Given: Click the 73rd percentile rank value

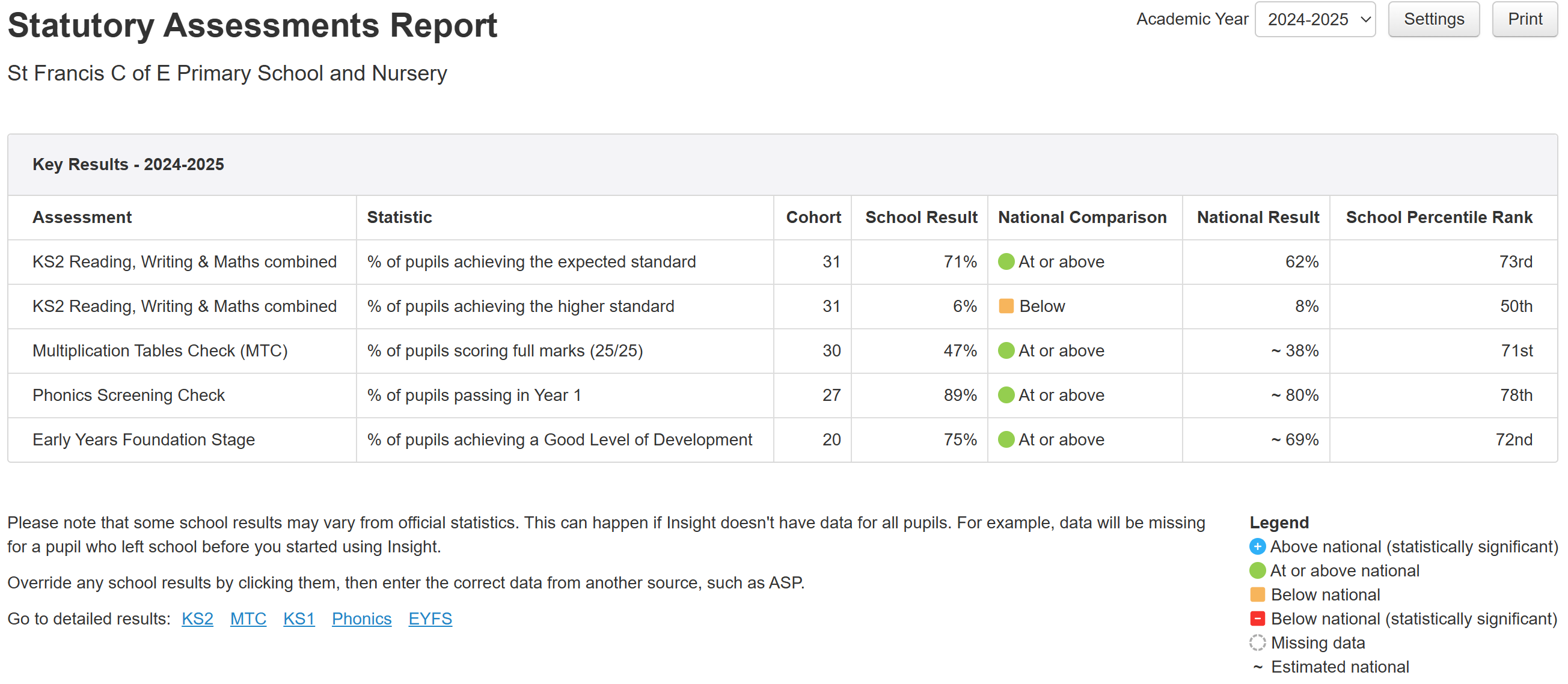Looking at the screenshot, I should click(1516, 261).
